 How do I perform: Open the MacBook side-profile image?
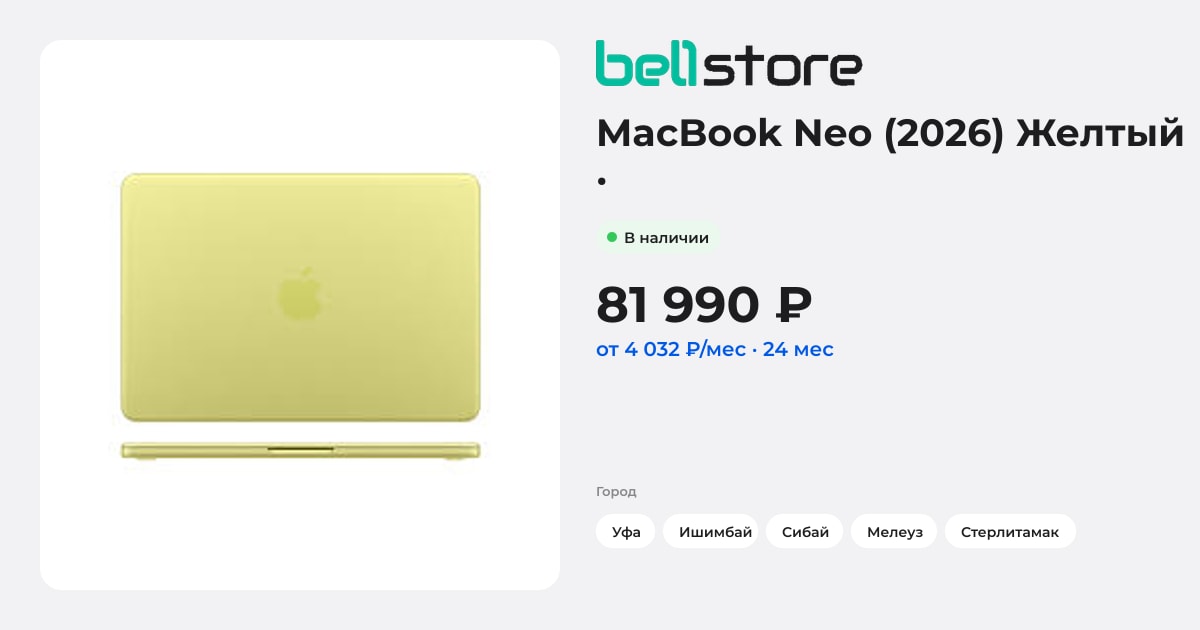click(x=300, y=451)
